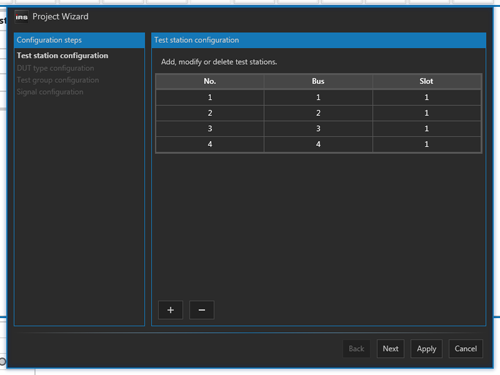The height and width of the screenshot is (375, 500).
Task: Click the No. column header
Action: click(x=210, y=81)
